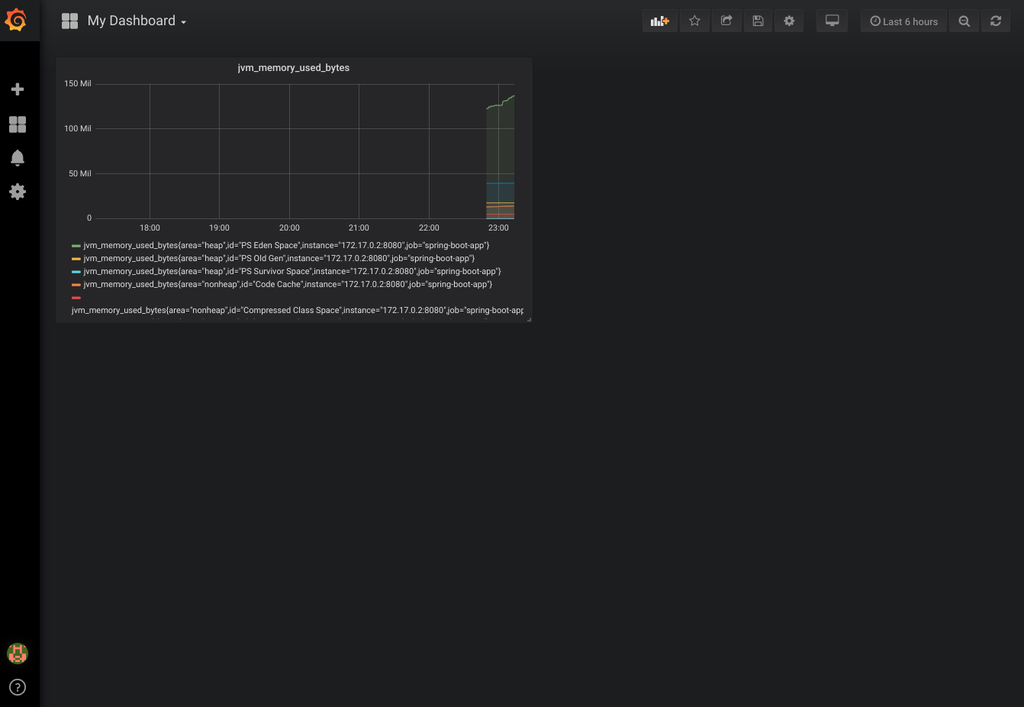Screen dimensions: 1024x707
Task: Toggle the PS Eden Space legend series
Action: (286, 245)
